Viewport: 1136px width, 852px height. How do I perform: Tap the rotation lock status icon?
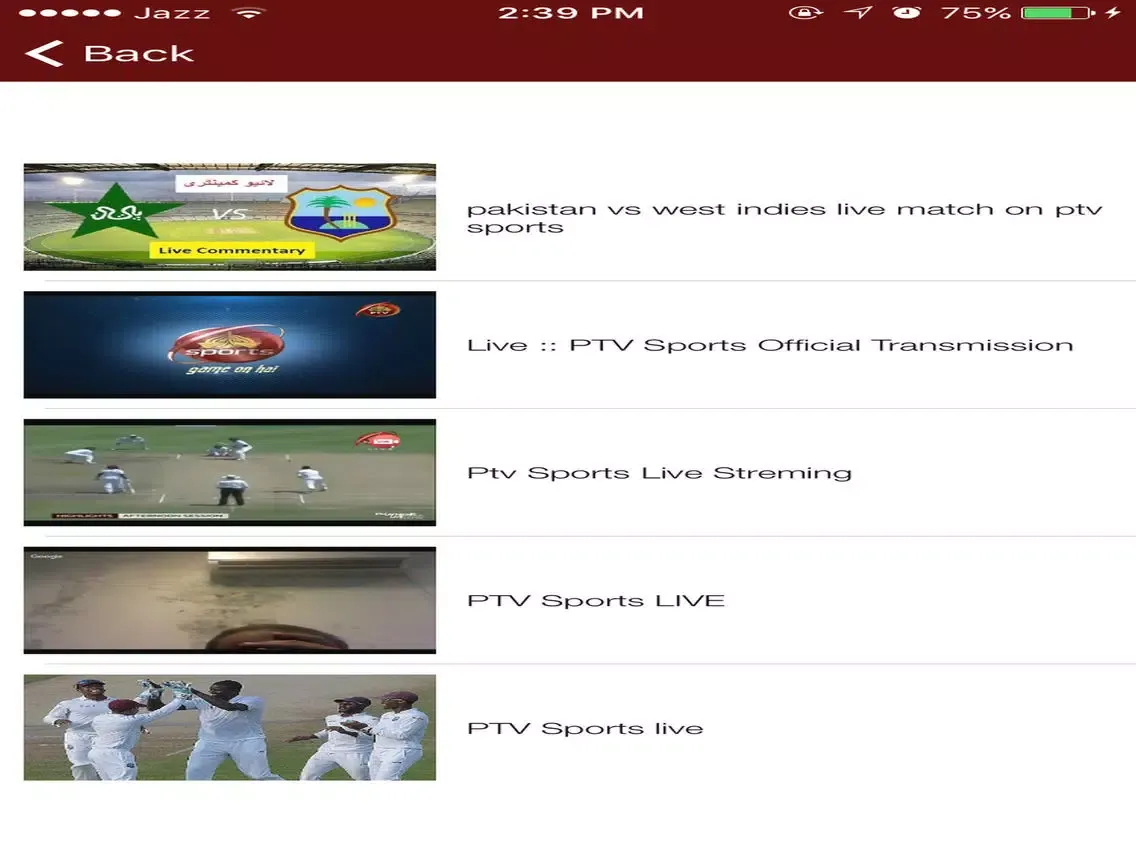coord(806,12)
